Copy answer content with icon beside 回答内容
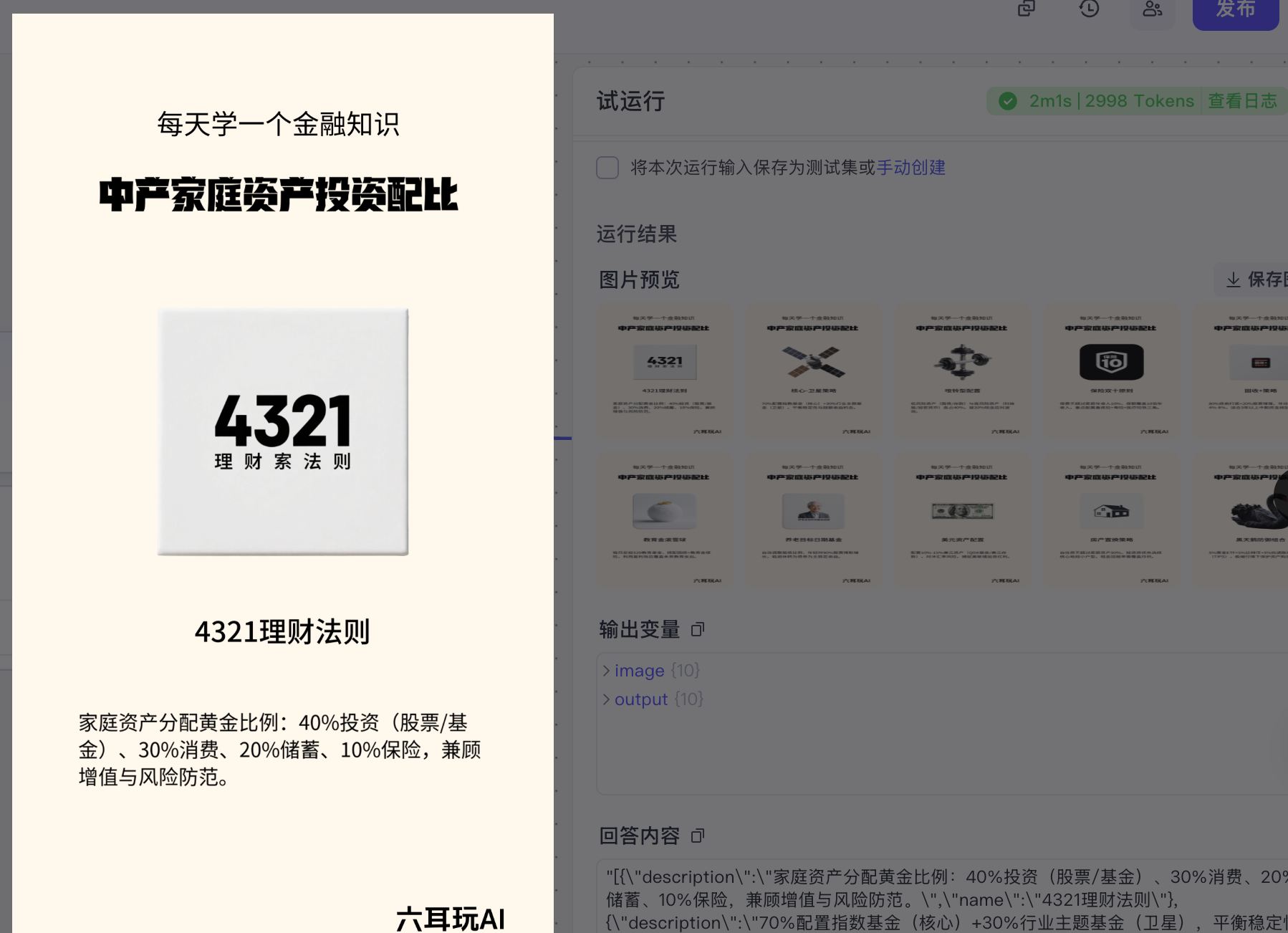This screenshot has width=1288, height=933. [x=698, y=836]
